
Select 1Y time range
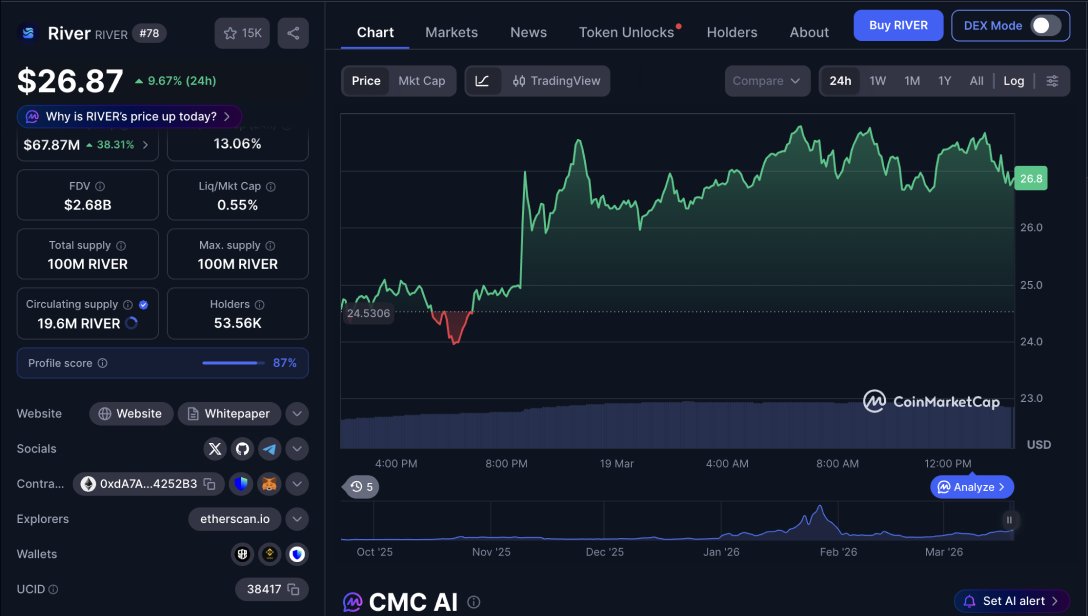pyautogui.click(x=944, y=80)
